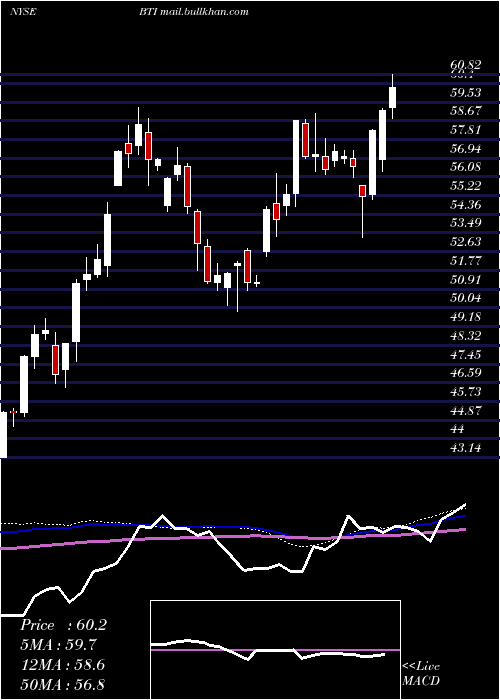Click the 12MA : 58.6 readout
The height and width of the screenshot is (700, 500).
coord(62,665)
